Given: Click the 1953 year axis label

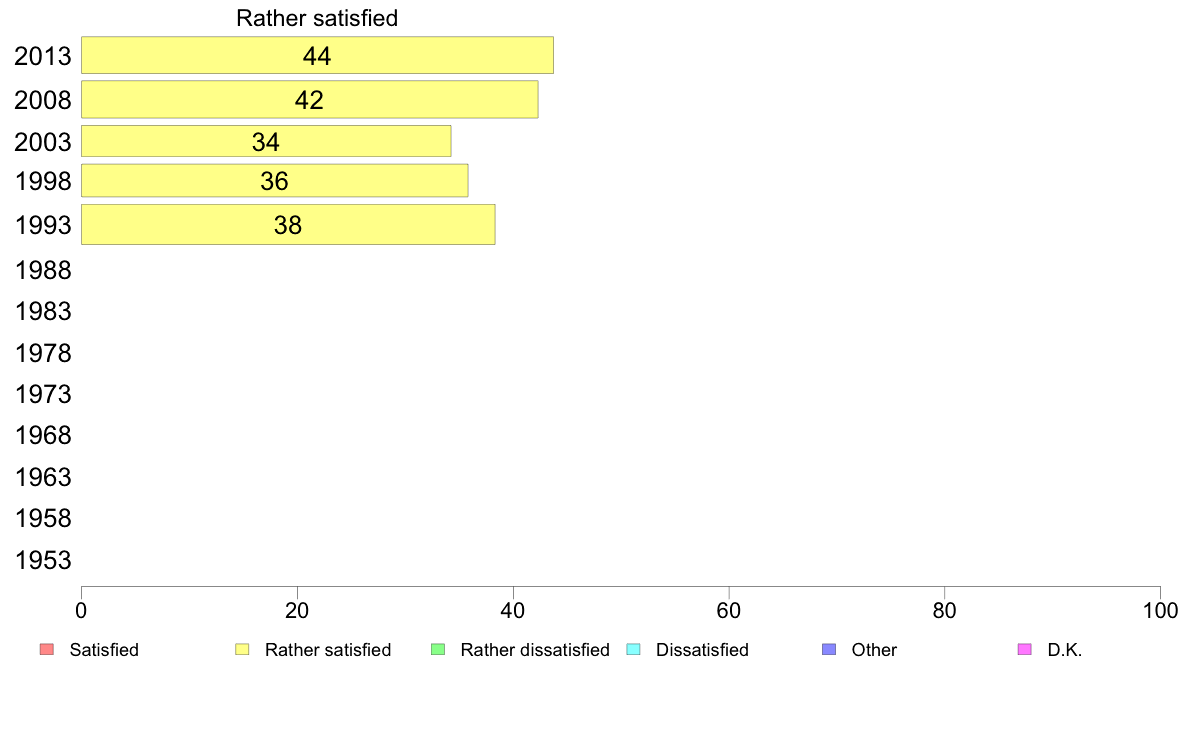Looking at the screenshot, I should click(x=42, y=560).
